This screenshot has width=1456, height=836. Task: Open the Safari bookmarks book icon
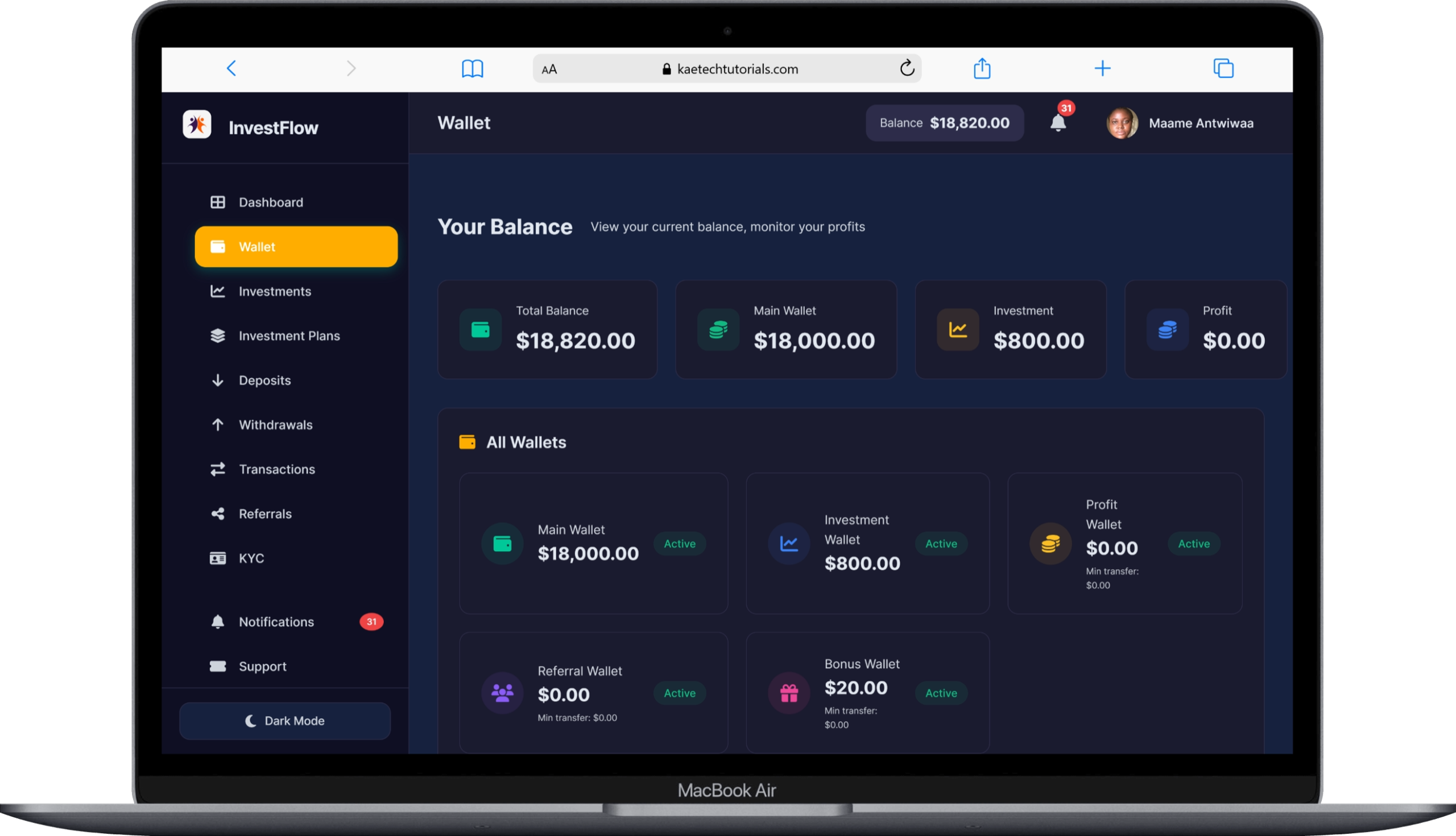pyautogui.click(x=473, y=68)
